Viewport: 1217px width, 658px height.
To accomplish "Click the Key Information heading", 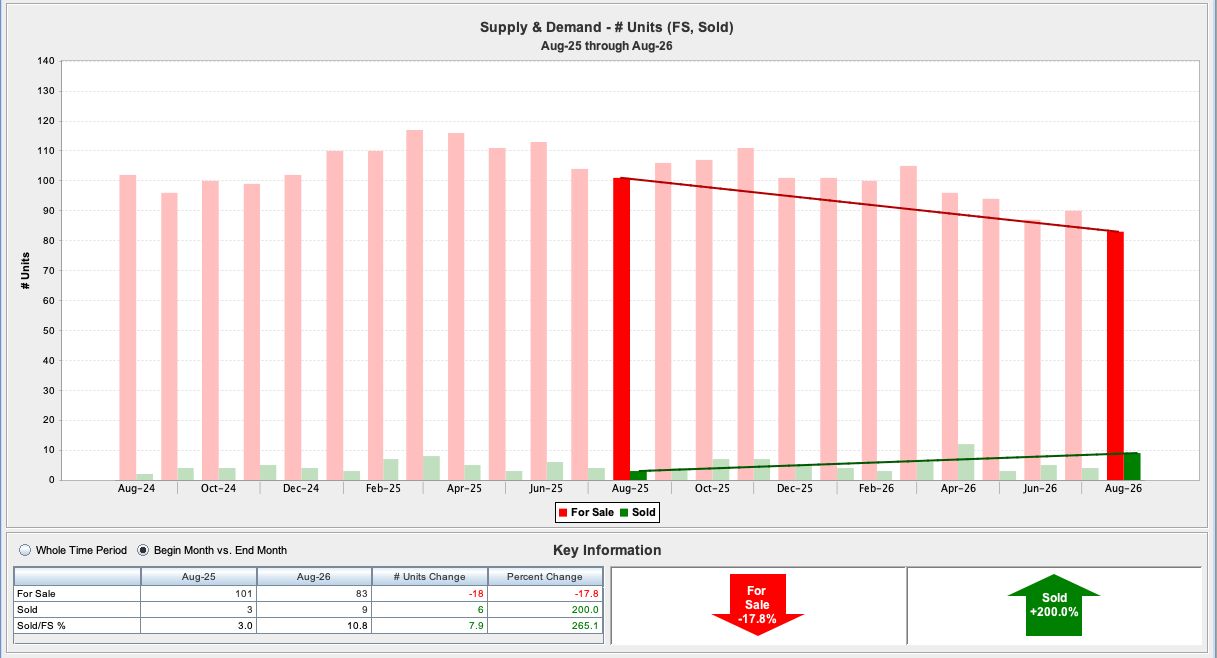I will point(607,550).
